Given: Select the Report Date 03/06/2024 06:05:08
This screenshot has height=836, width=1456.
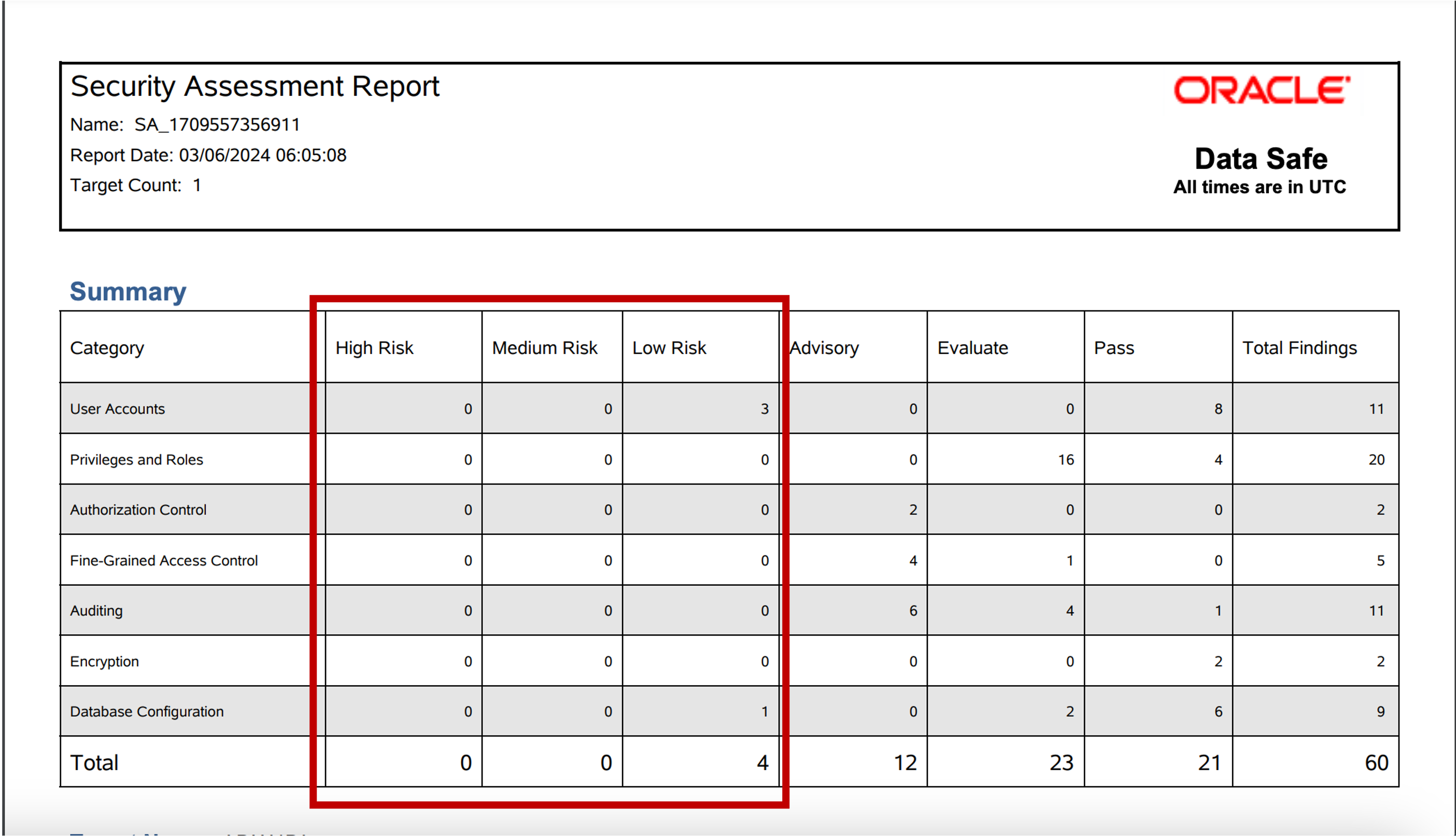Looking at the screenshot, I should (208, 155).
